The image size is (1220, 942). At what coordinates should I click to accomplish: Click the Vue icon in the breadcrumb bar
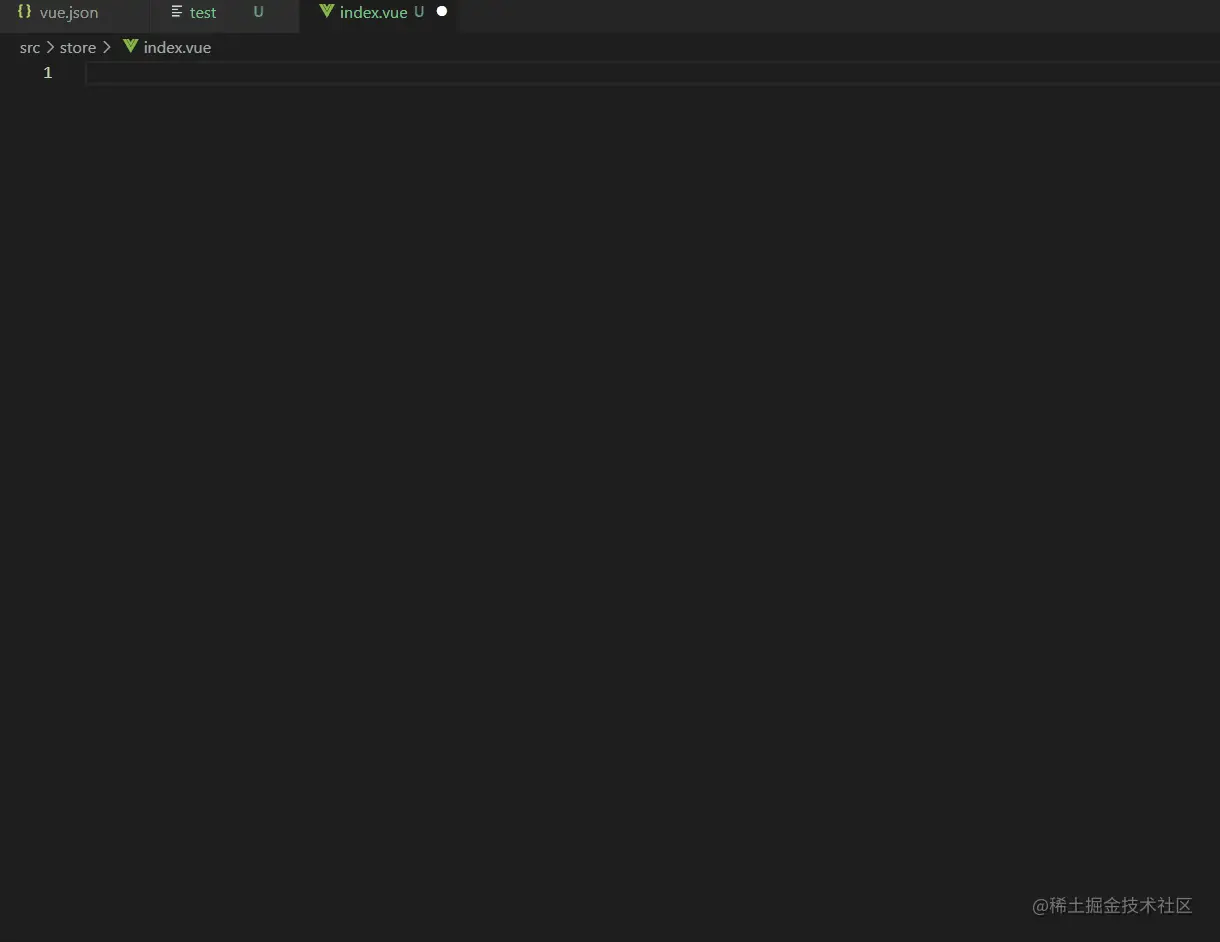[x=130, y=46]
